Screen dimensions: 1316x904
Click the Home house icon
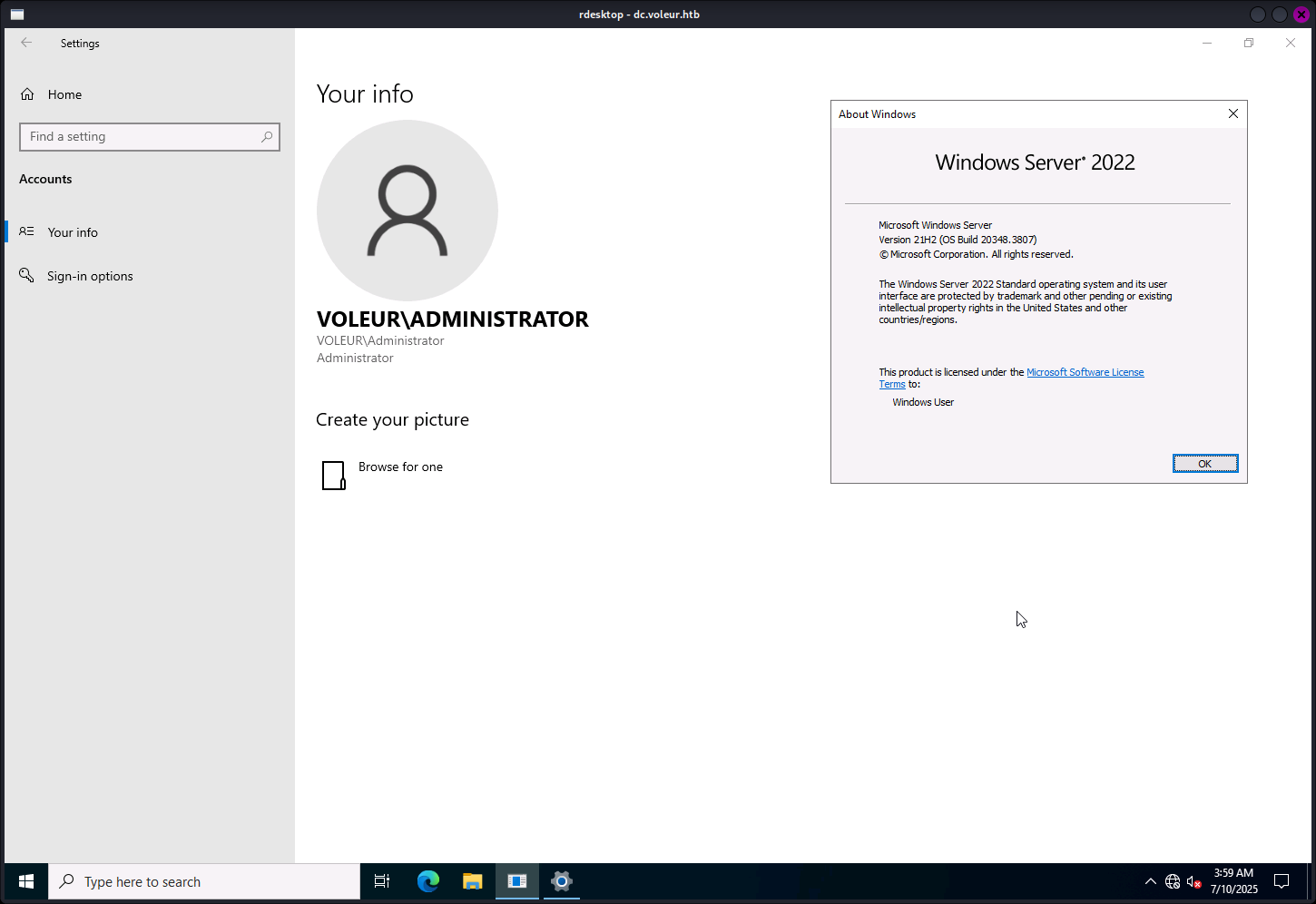(x=27, y=94)
